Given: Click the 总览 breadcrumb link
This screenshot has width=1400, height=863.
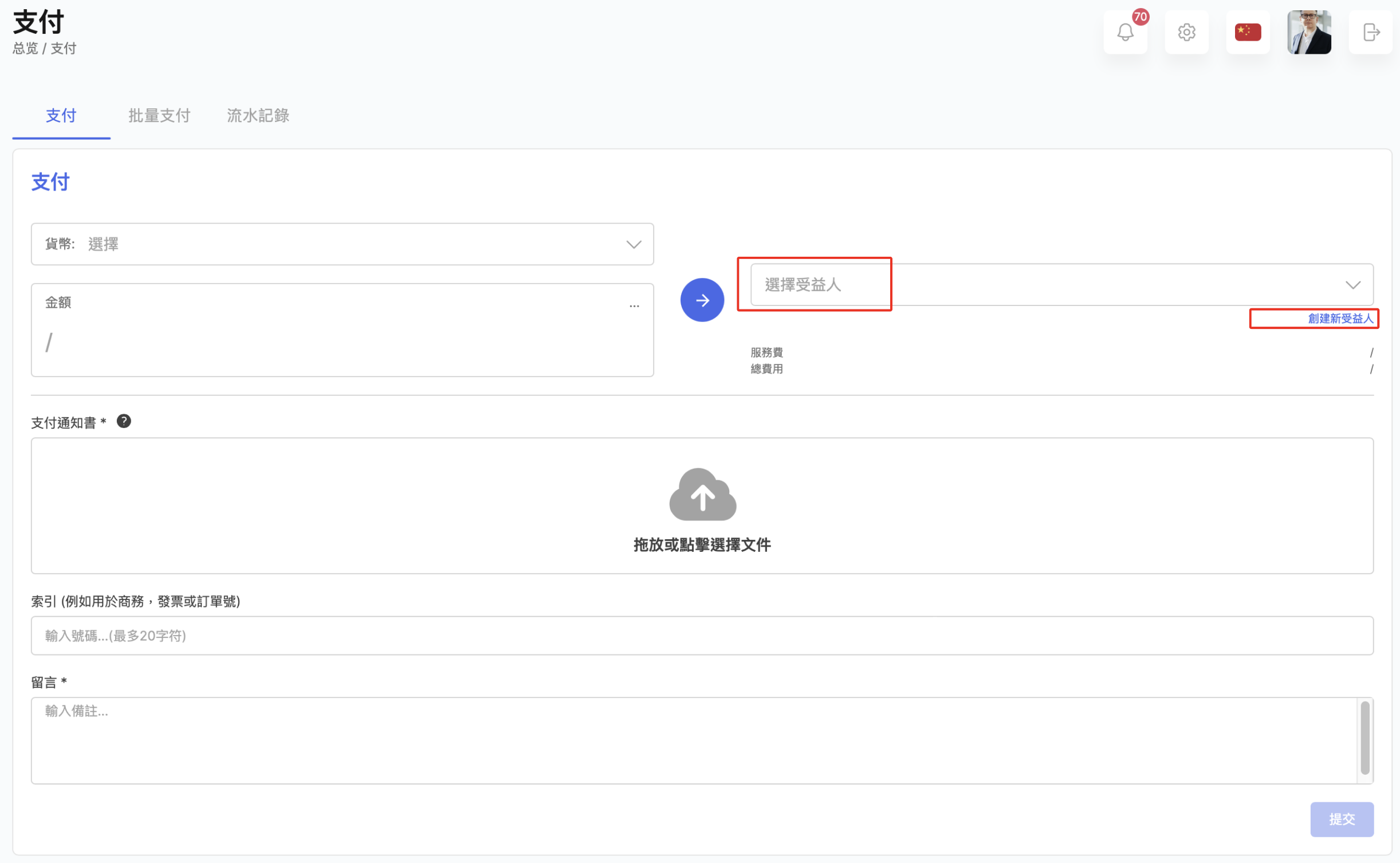Looking at the screenshot, I should [x=25, y=49].
